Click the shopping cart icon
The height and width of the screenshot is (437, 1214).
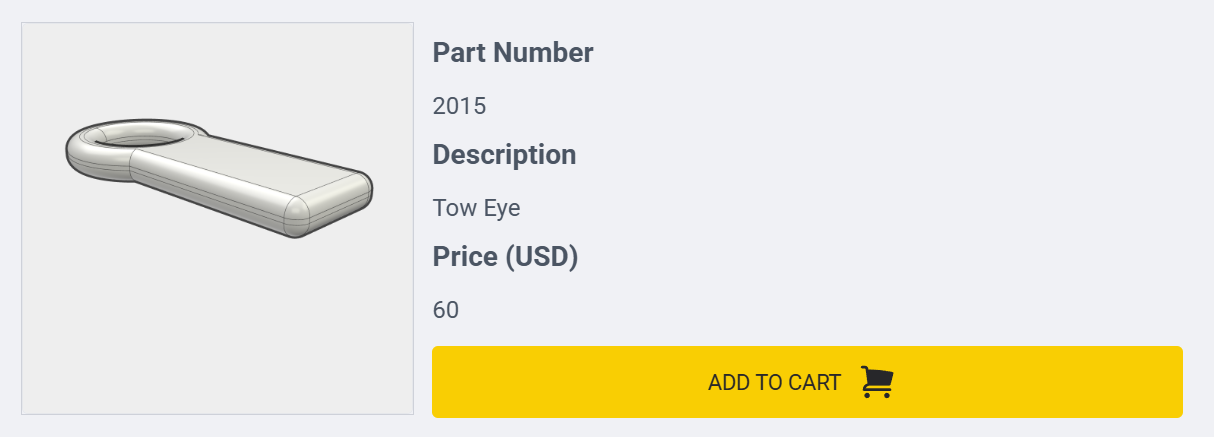pyautogui.click(x=877, y=382)
